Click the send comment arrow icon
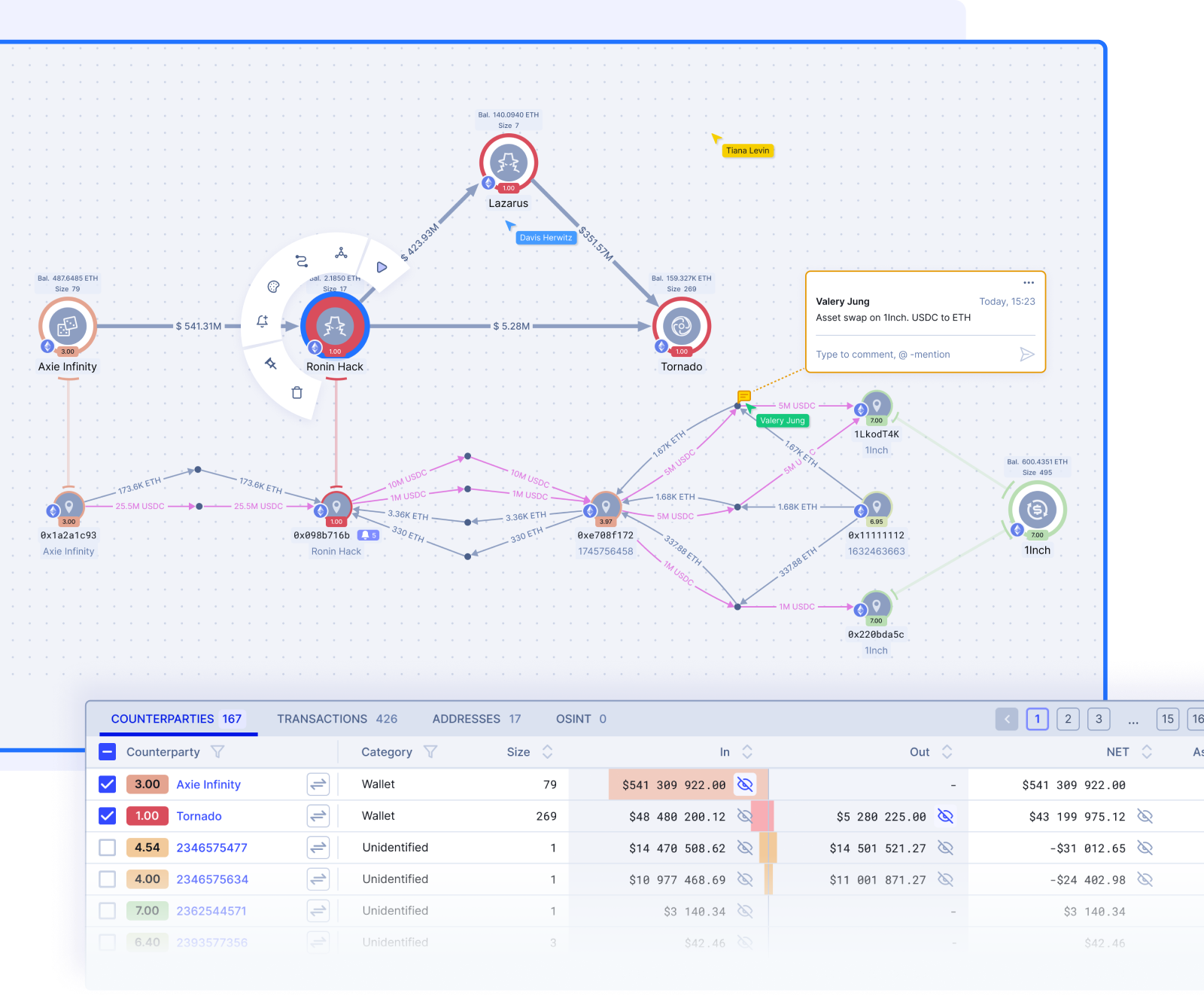Screen dimensions: 1204x1002 click(1027, 355)
